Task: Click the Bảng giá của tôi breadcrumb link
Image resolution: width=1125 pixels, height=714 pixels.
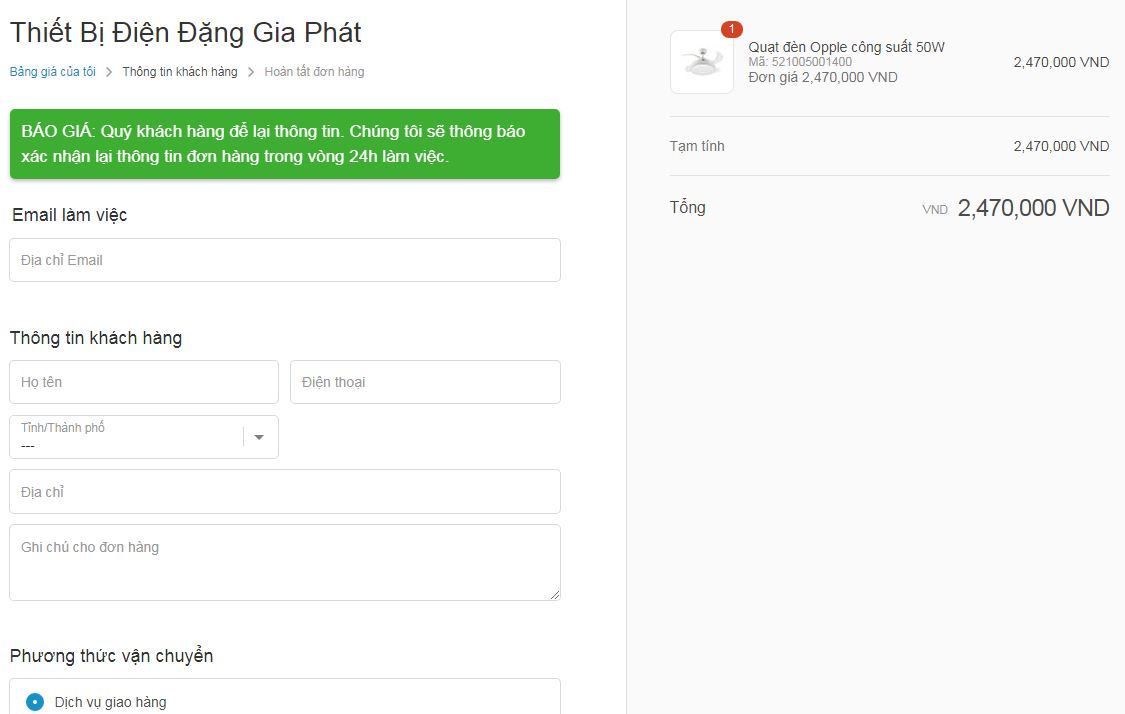Action: (52, 72)
